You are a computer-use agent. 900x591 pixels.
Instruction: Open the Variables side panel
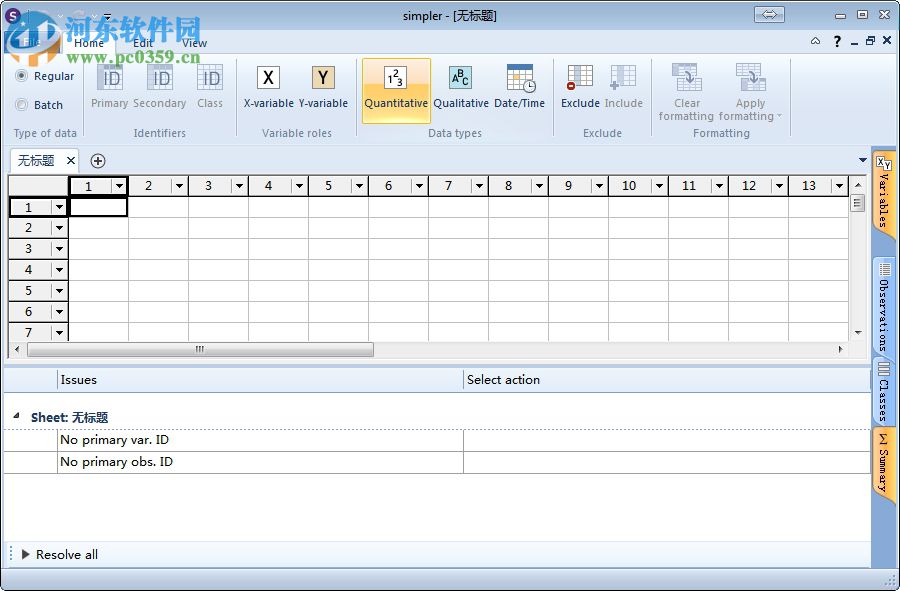pos(884,192)
